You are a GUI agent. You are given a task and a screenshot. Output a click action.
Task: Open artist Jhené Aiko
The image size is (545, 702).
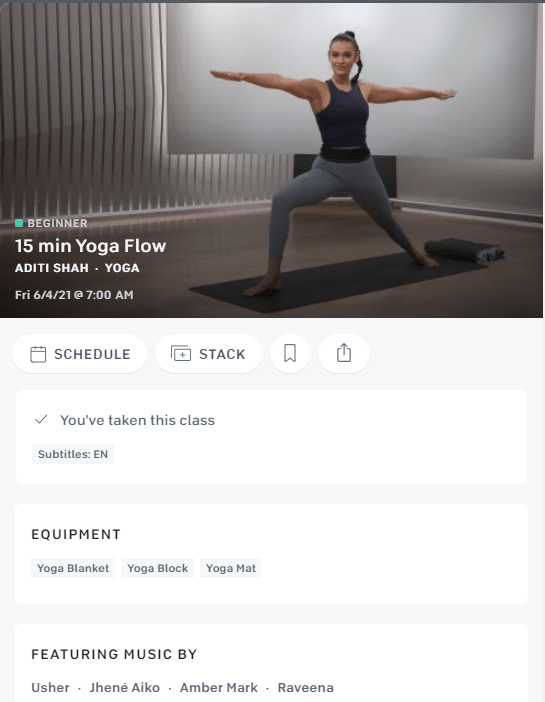point(124,687)
